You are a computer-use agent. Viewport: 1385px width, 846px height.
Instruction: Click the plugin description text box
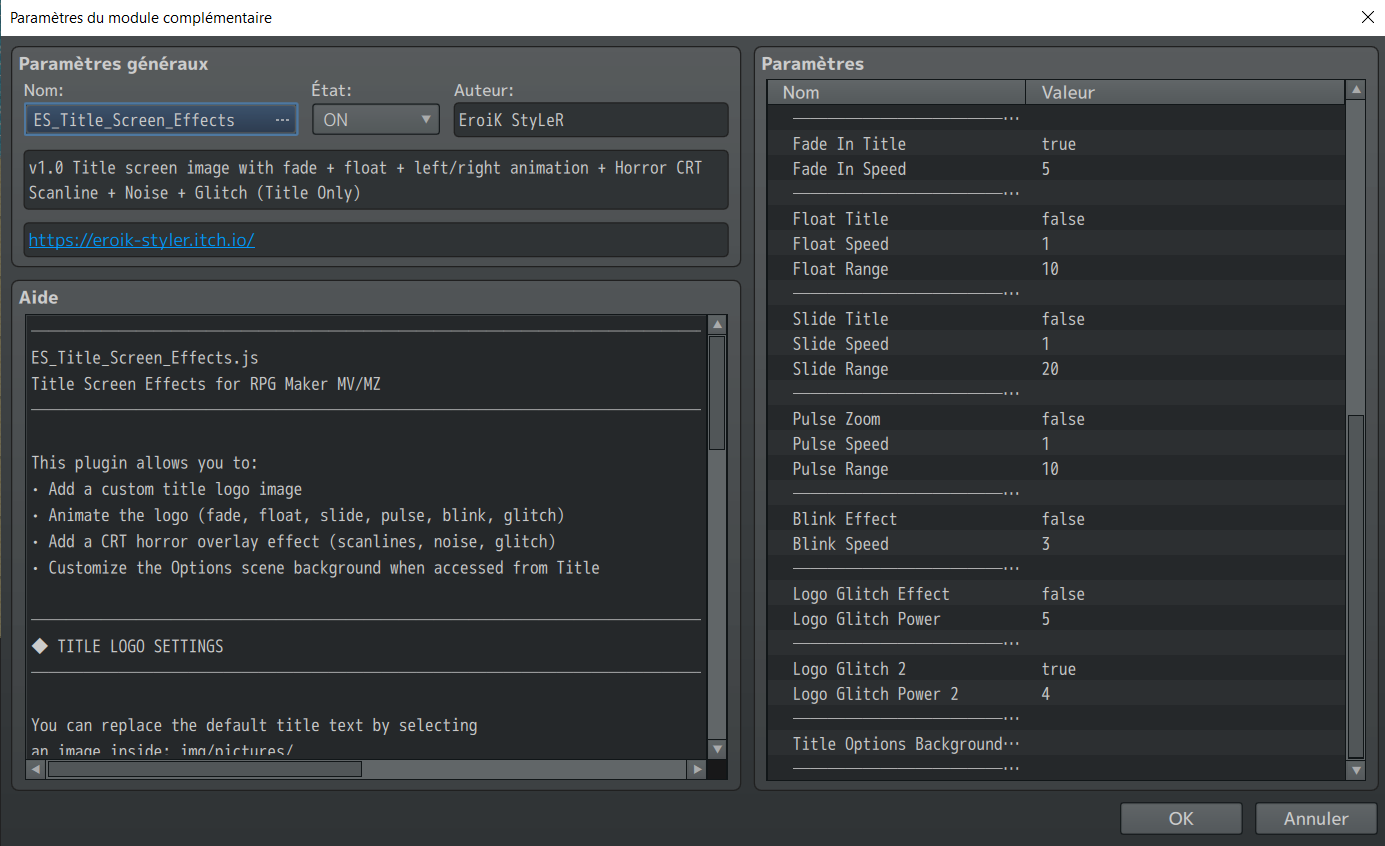(376, 180)
